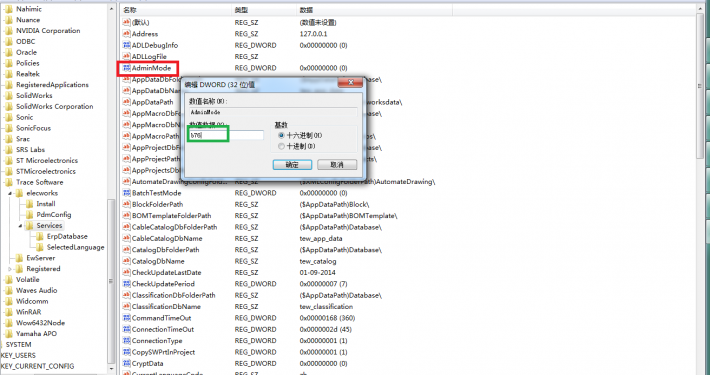The image size is (710, 375).
Task: Select the ClassificationDbName value row
Action: (x=166, y=307)
